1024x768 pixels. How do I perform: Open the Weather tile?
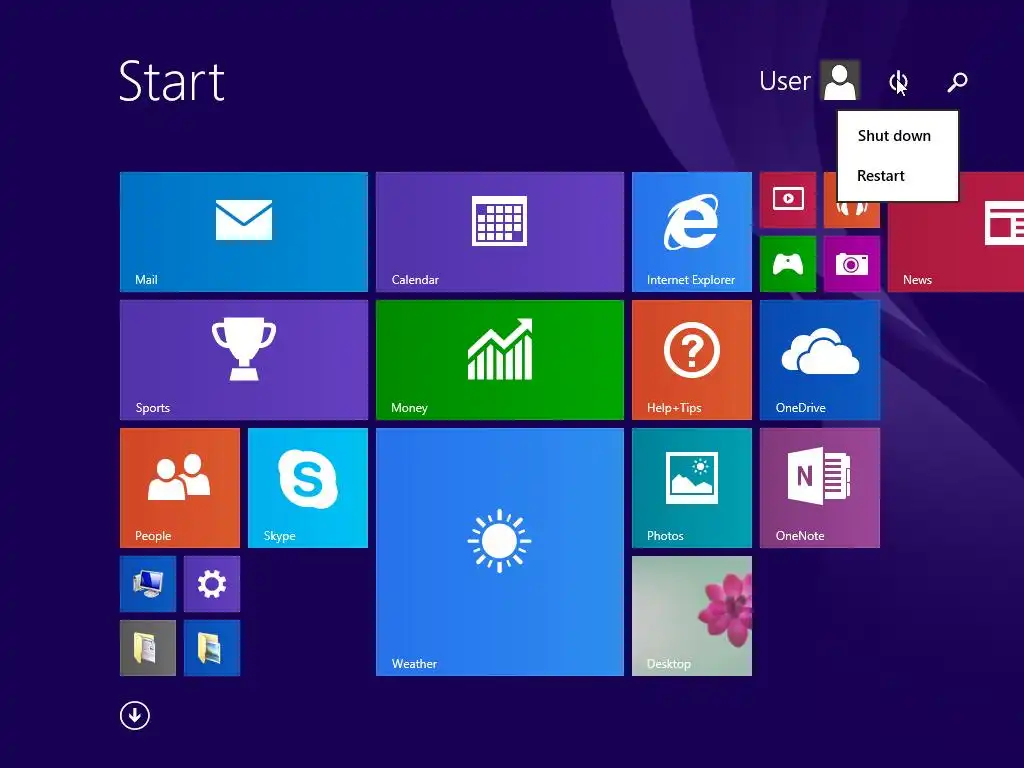pos(500,552)
